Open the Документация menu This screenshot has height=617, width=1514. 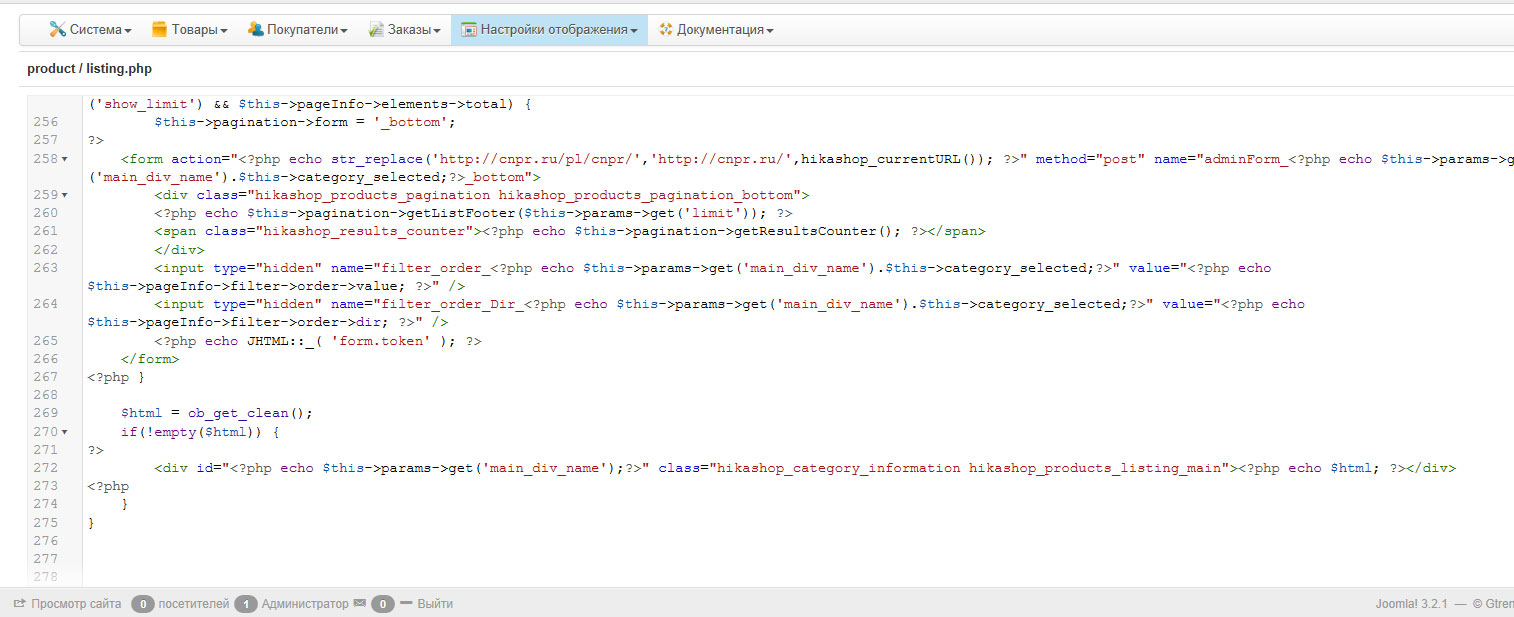pyautogui.click(x=716, y=30)
